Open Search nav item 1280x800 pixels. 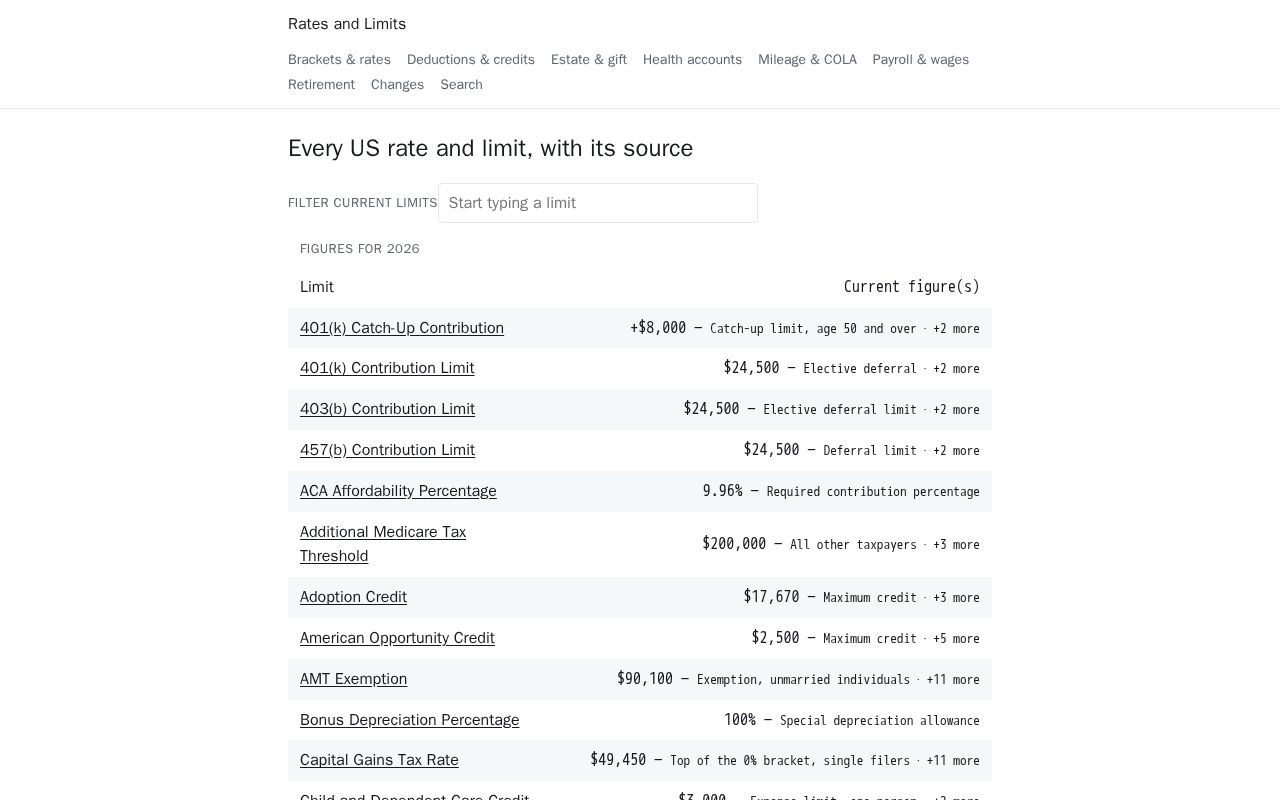pos(461,85)
